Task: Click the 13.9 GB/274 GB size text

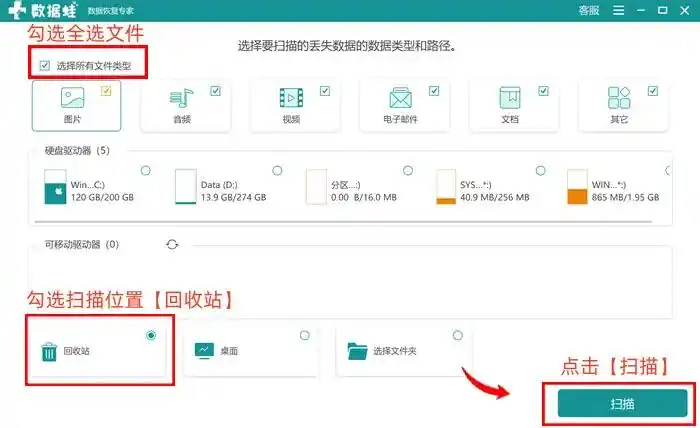Action: click(x=233, y=197)
